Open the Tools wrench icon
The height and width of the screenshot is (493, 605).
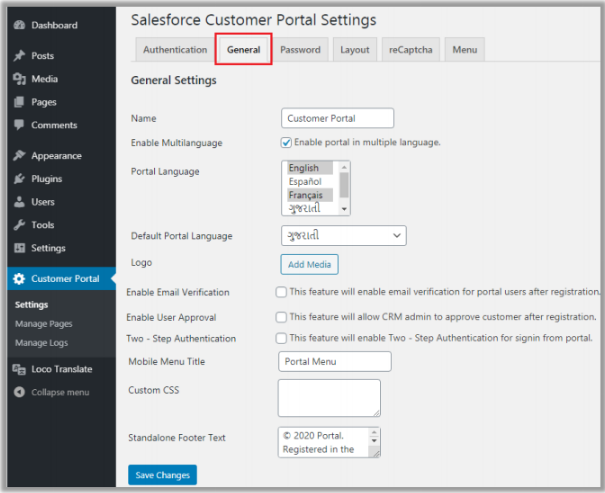[19, 225]
